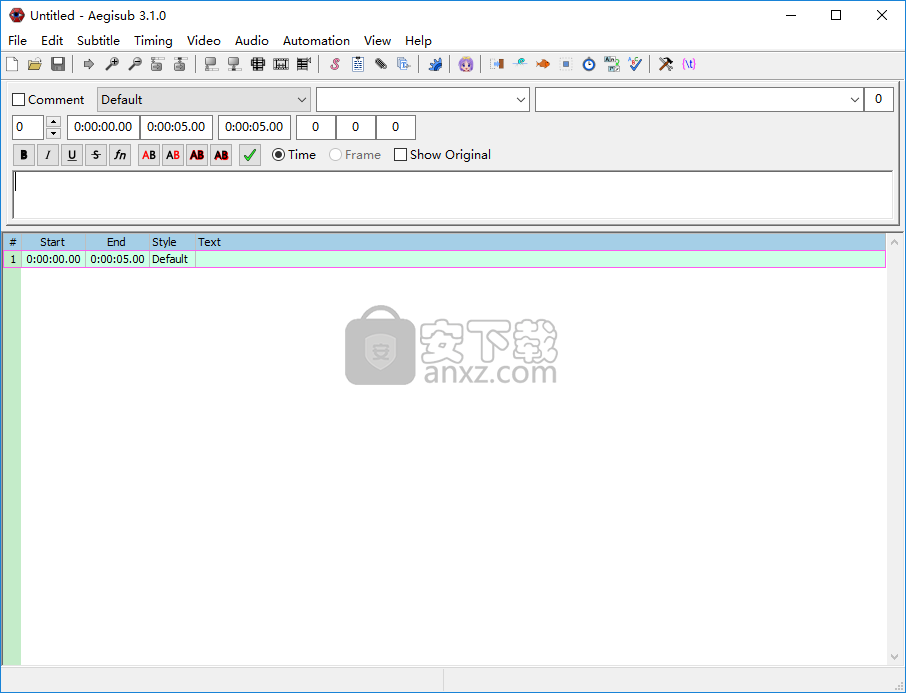Create a new subtitles file
This screenshot has height=693, width=906.
click(12, 64)
